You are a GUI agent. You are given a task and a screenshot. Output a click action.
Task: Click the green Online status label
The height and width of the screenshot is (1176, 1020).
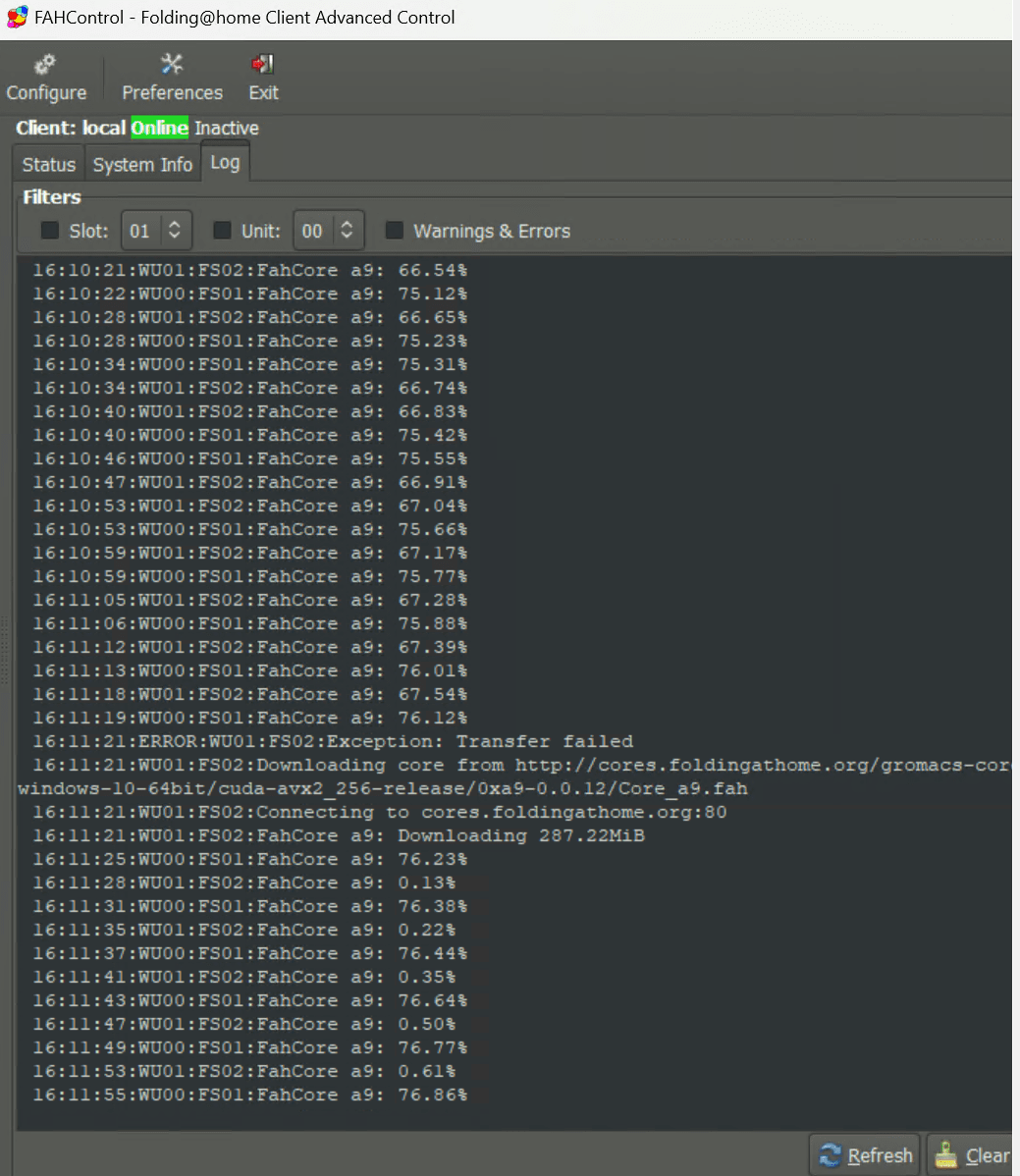(x=160, y=129)
